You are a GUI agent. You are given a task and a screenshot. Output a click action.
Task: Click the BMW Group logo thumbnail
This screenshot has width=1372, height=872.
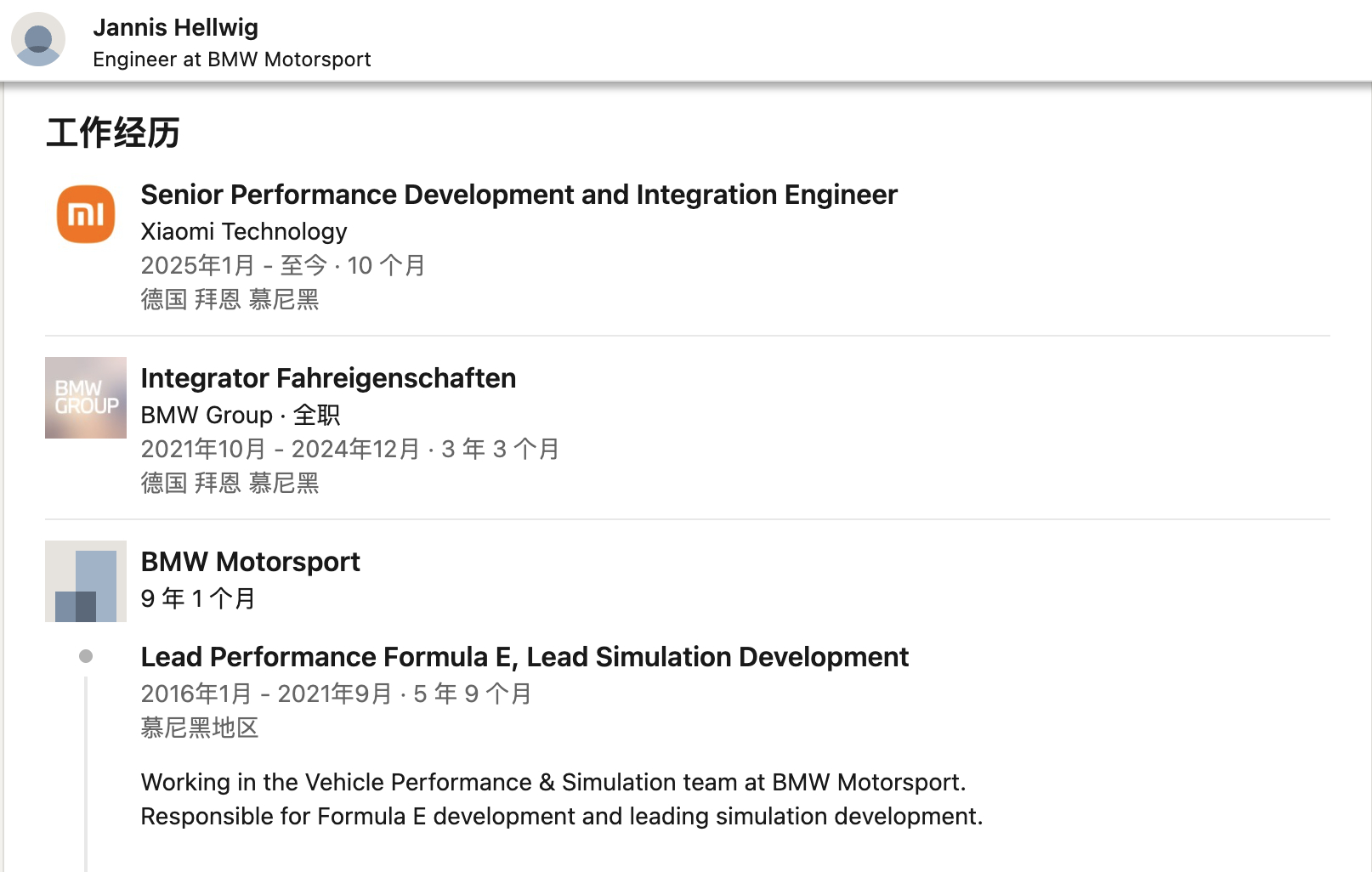(x=86, y=398)
